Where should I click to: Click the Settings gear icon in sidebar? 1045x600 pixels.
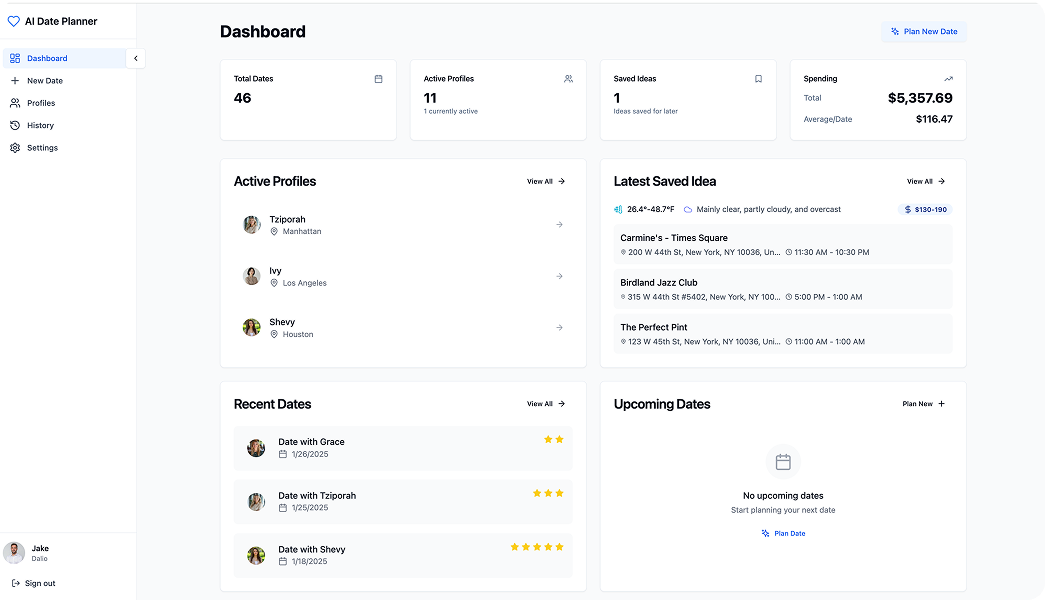pos(17,147)
